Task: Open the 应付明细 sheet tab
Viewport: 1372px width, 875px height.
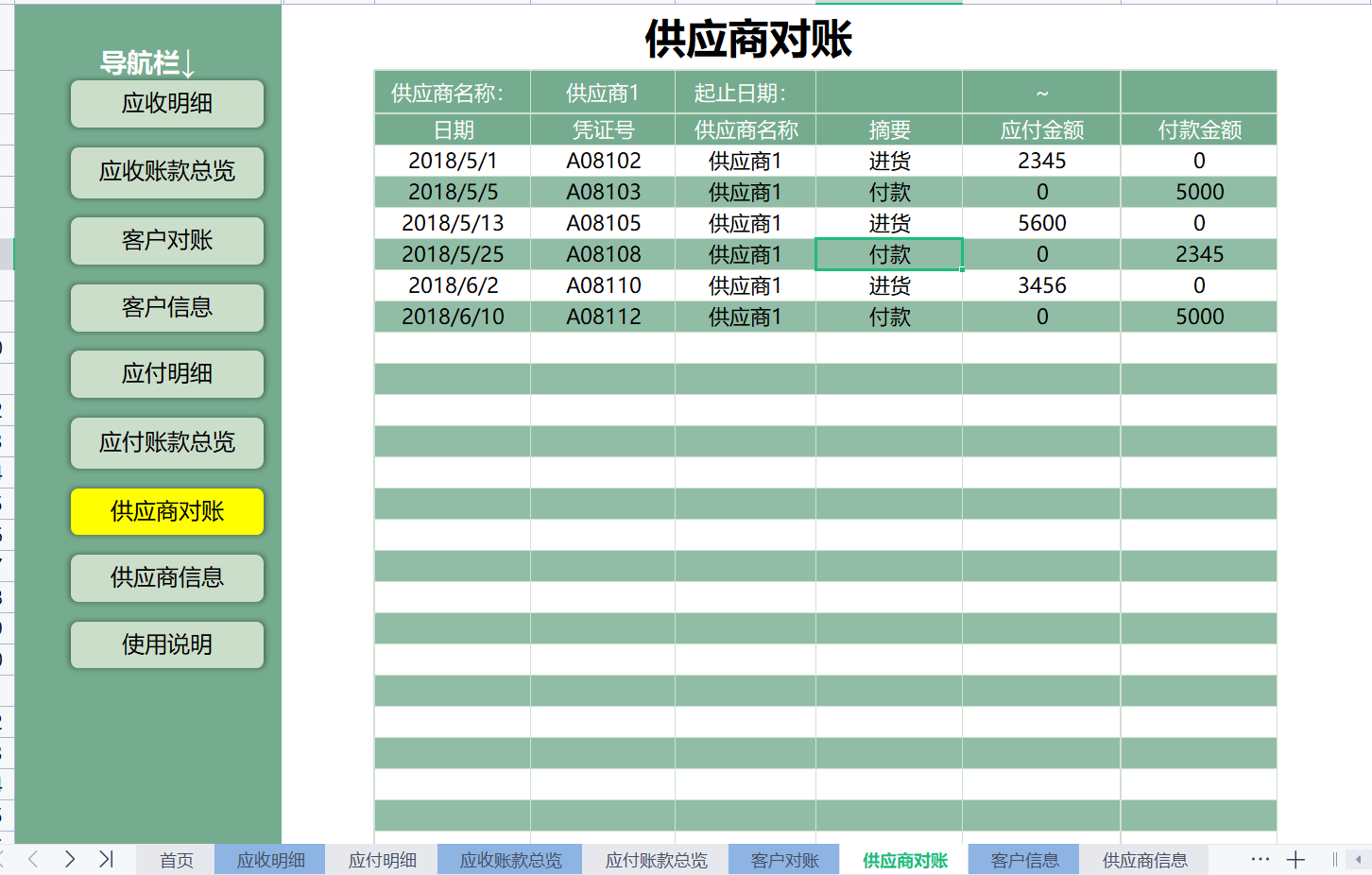Action: (x=382, y=859)
